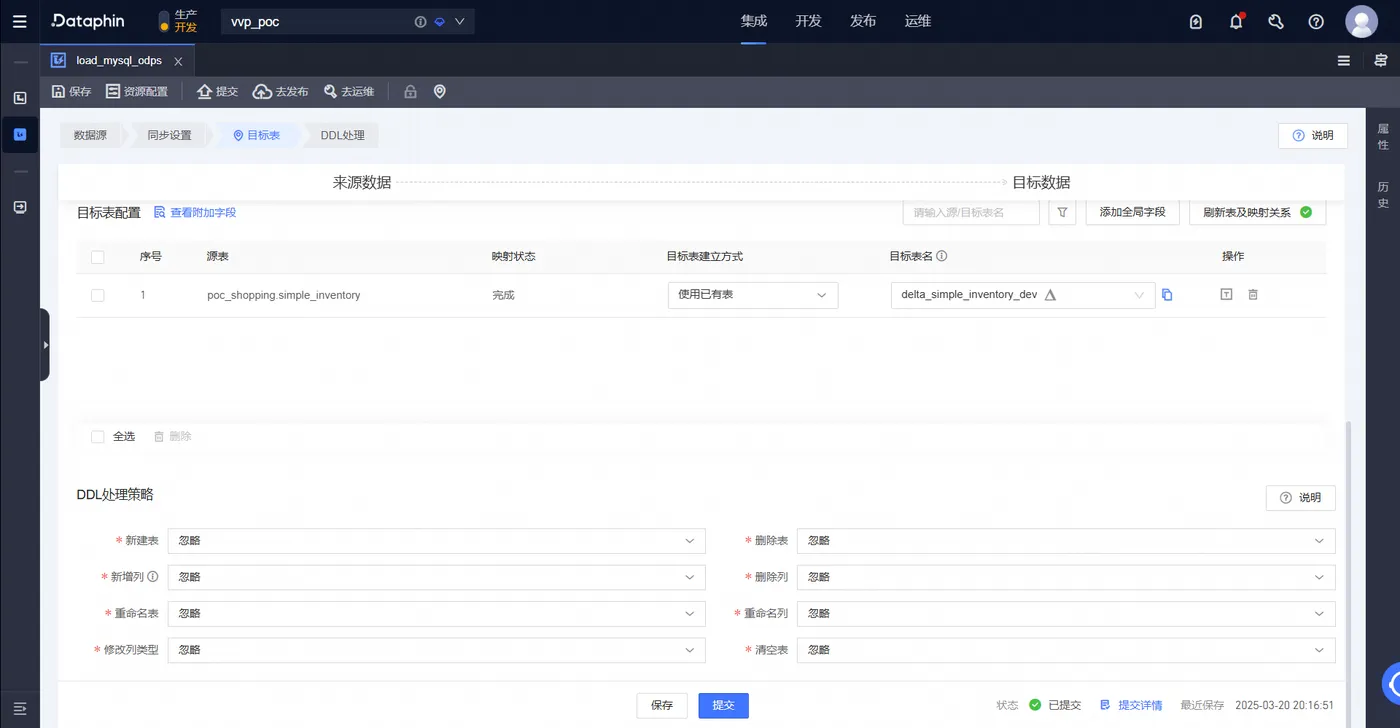This screenshot has height=728, width=1400.
Task: Click the location pin icon in toolbar
Action: coord(439,92)
